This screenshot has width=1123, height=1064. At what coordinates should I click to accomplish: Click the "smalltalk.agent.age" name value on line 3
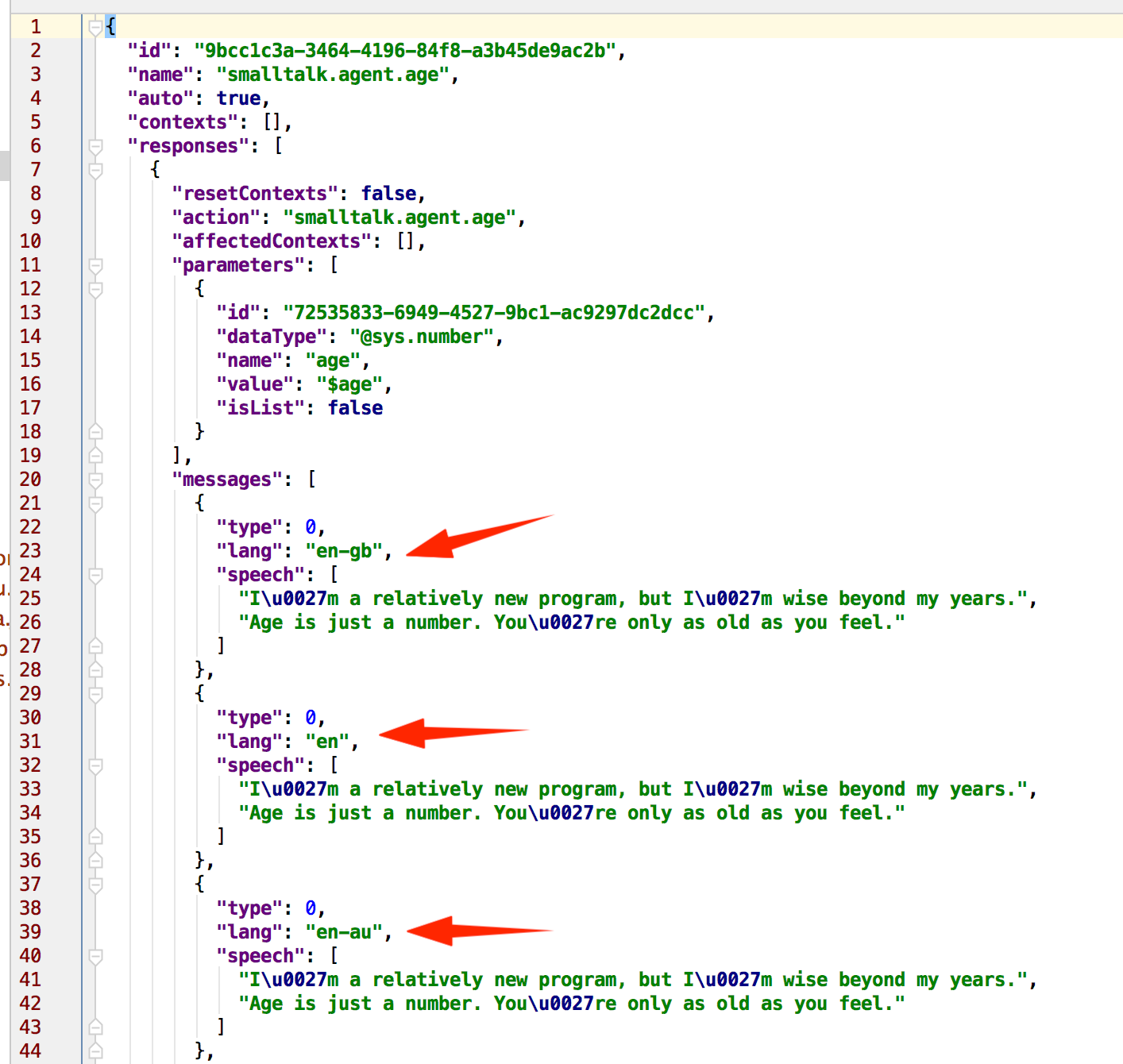pyautogui.click(x=333, y=75)
